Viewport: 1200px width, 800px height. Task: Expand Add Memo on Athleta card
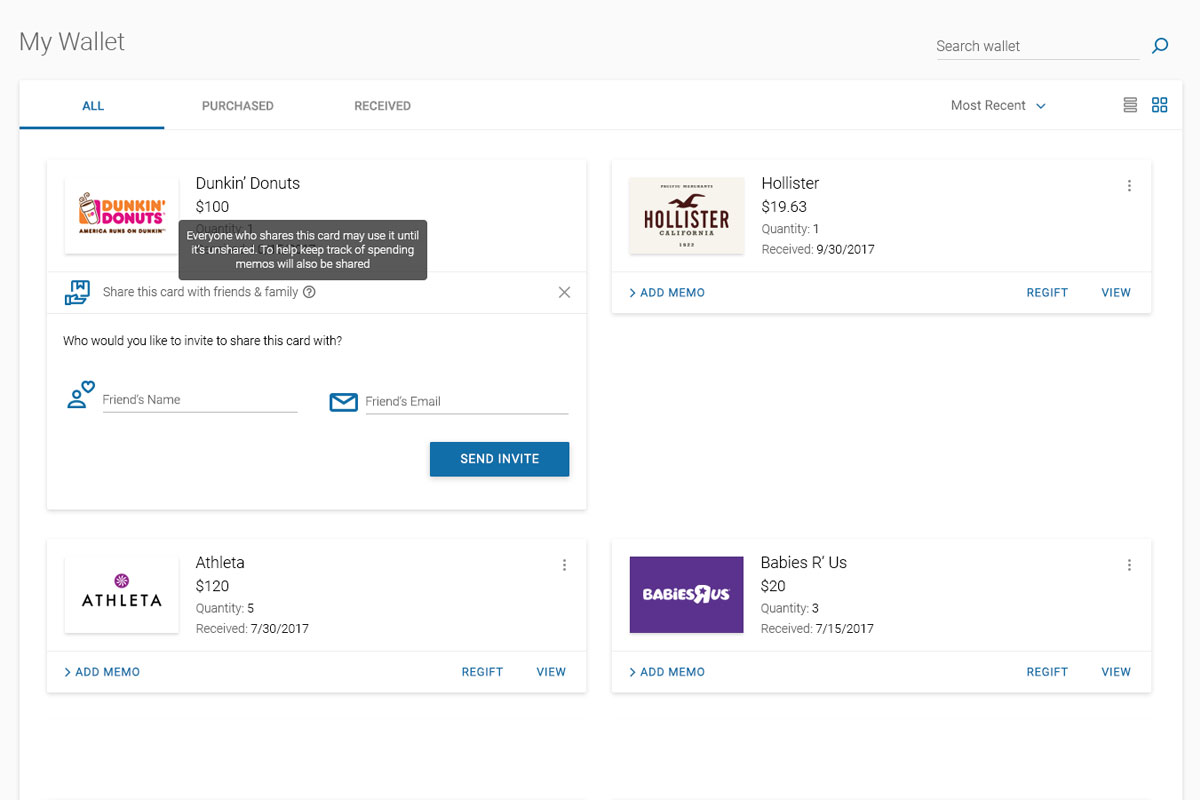[x=102, y=672]
